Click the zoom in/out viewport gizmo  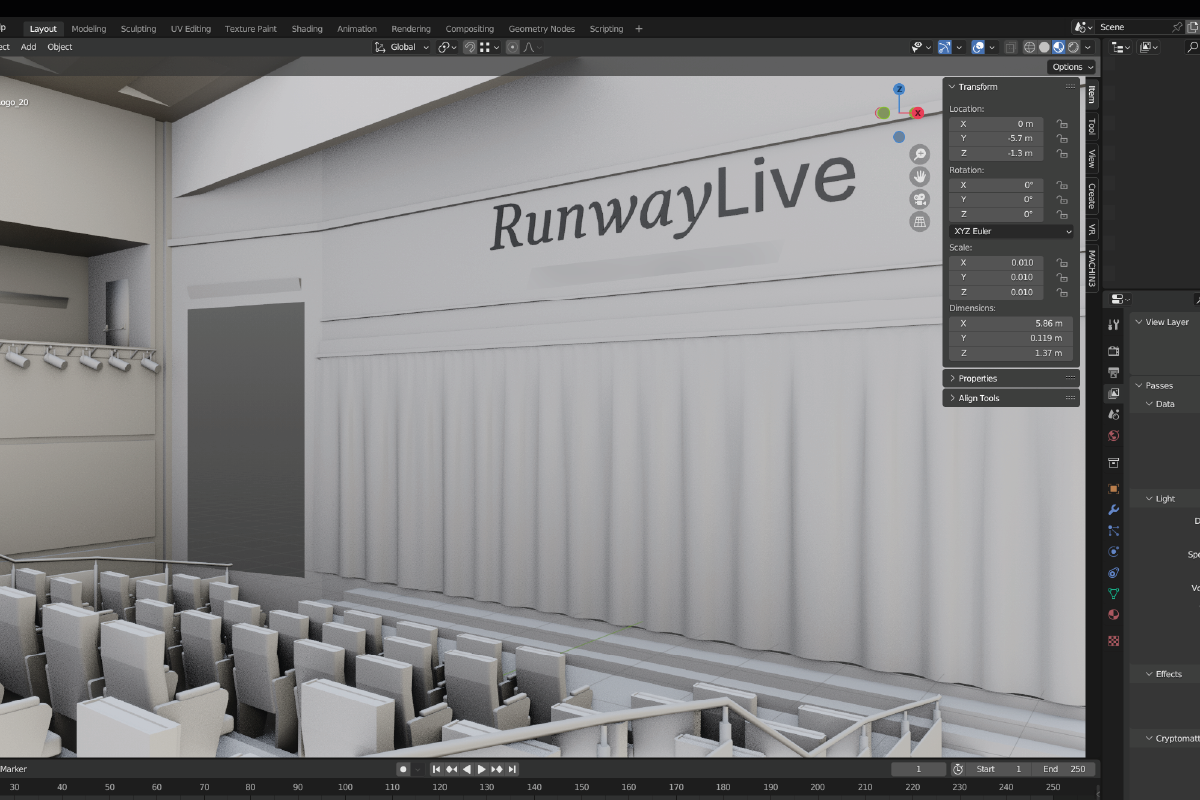[919, 154]
